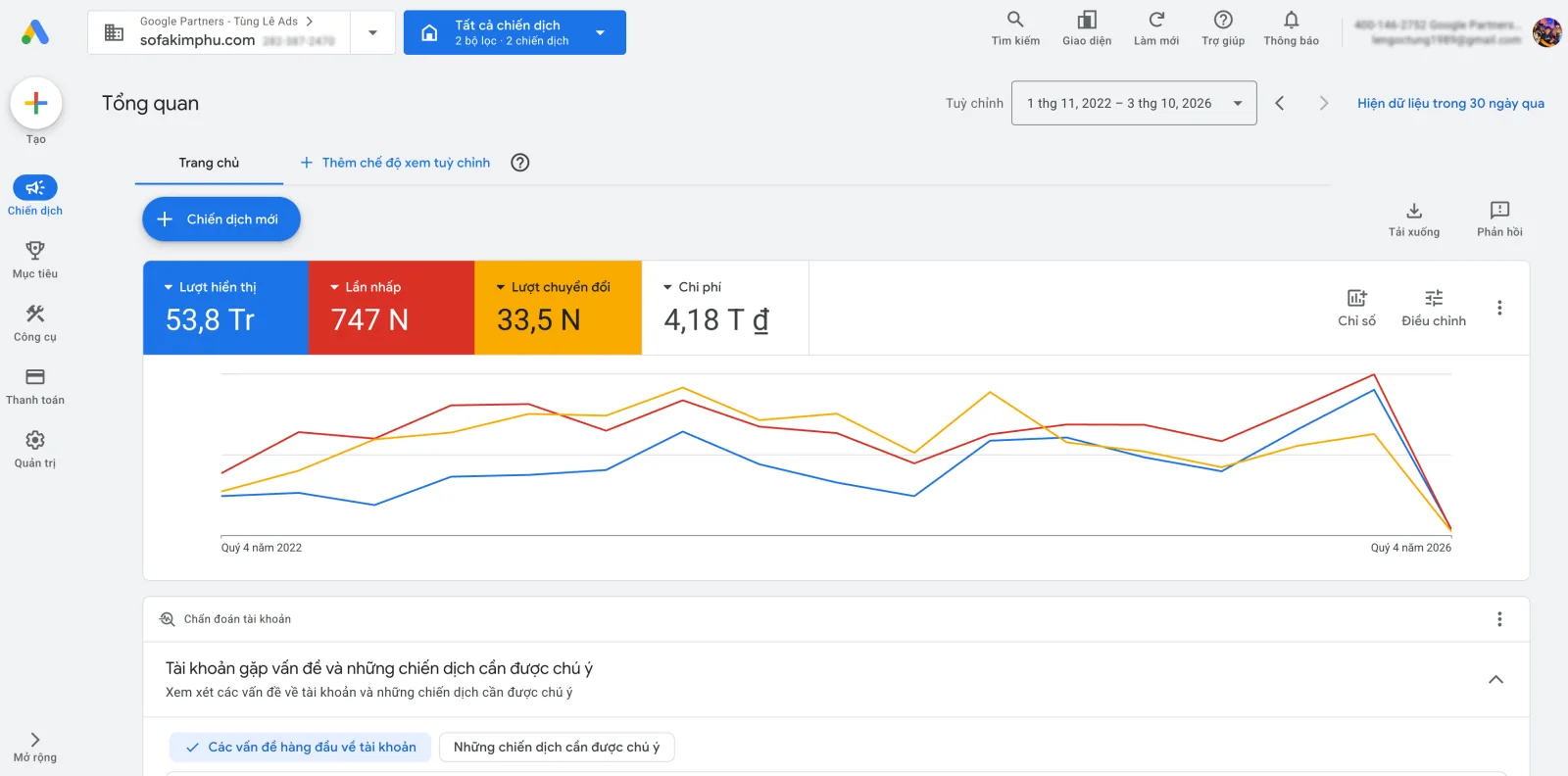Click help icon beside custom view
The width and height of the screenshot is (1568, 776).
(x=520, y=163)
